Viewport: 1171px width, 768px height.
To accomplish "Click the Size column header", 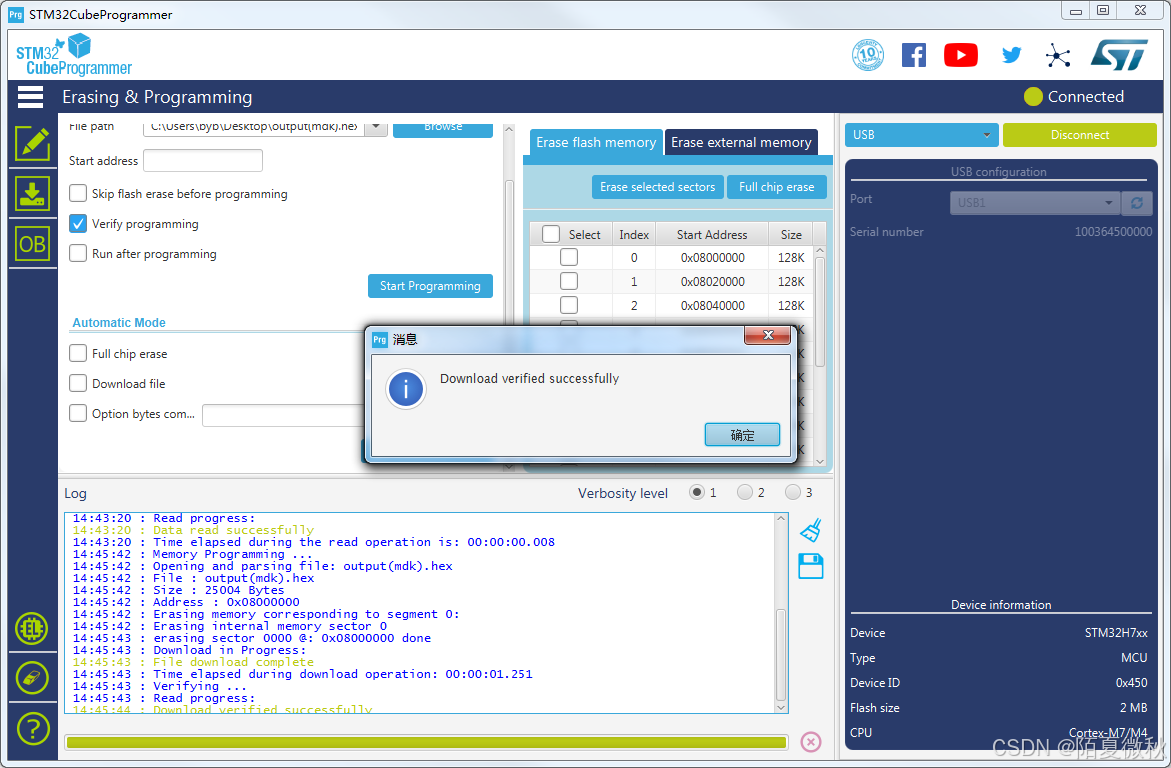I will [x=791, y=234].
